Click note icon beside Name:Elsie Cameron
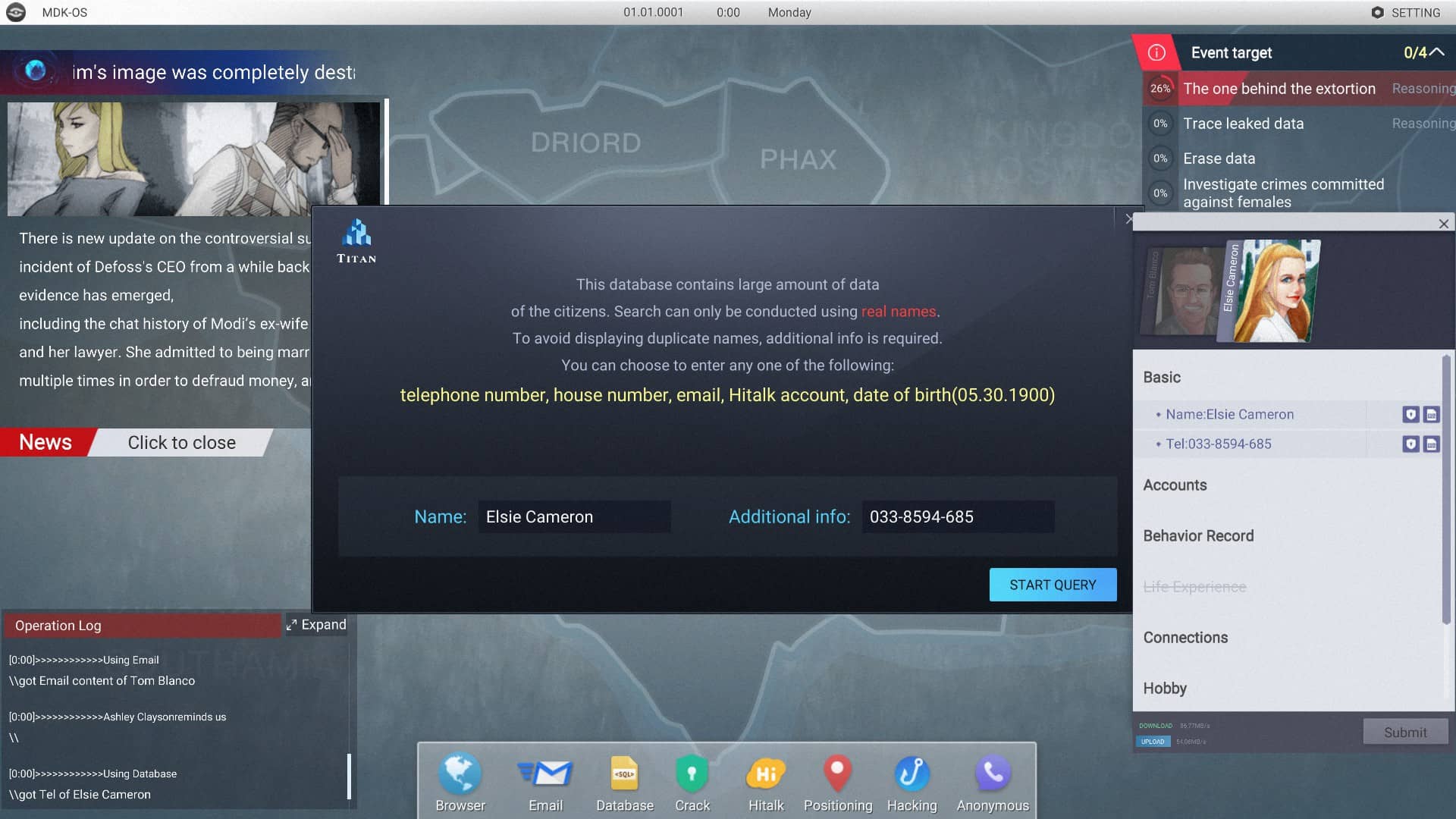 pos(1431,414)
